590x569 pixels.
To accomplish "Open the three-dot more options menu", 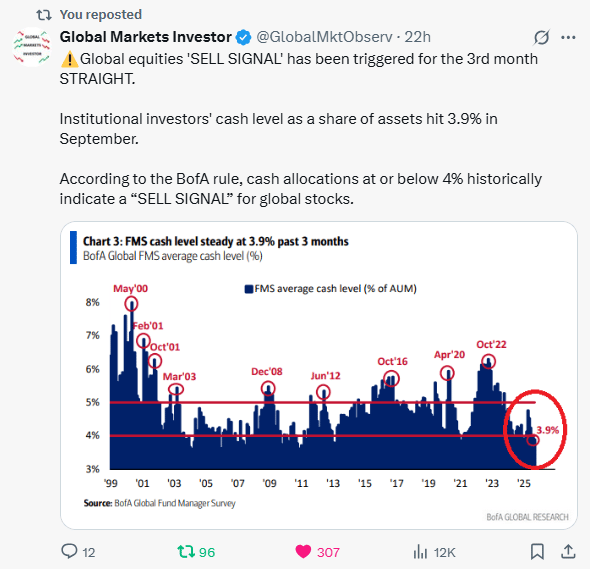I will coord(568,37).
